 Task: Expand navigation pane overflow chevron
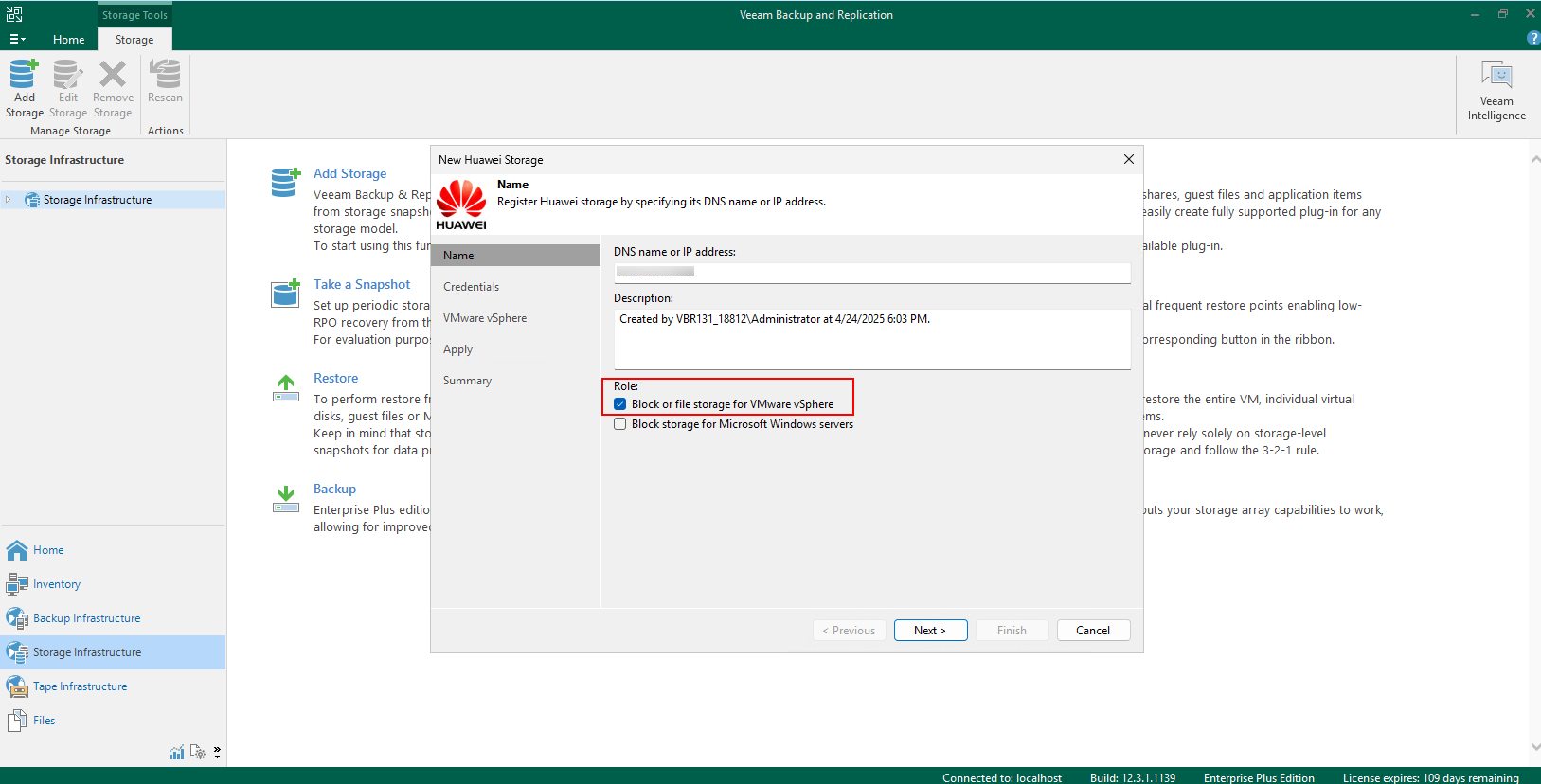[217, 752]
